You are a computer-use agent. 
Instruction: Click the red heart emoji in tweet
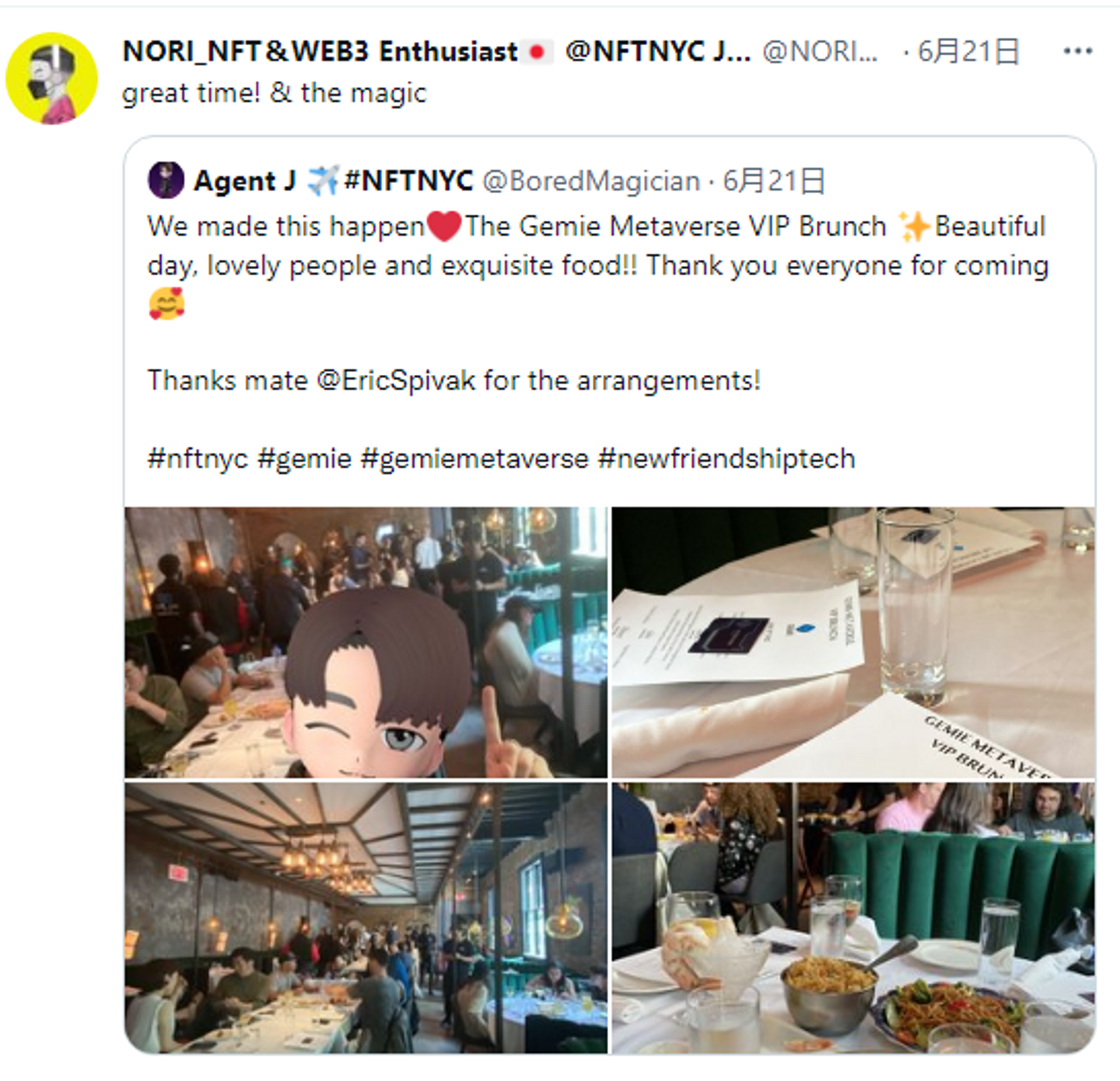click(445, 226)
